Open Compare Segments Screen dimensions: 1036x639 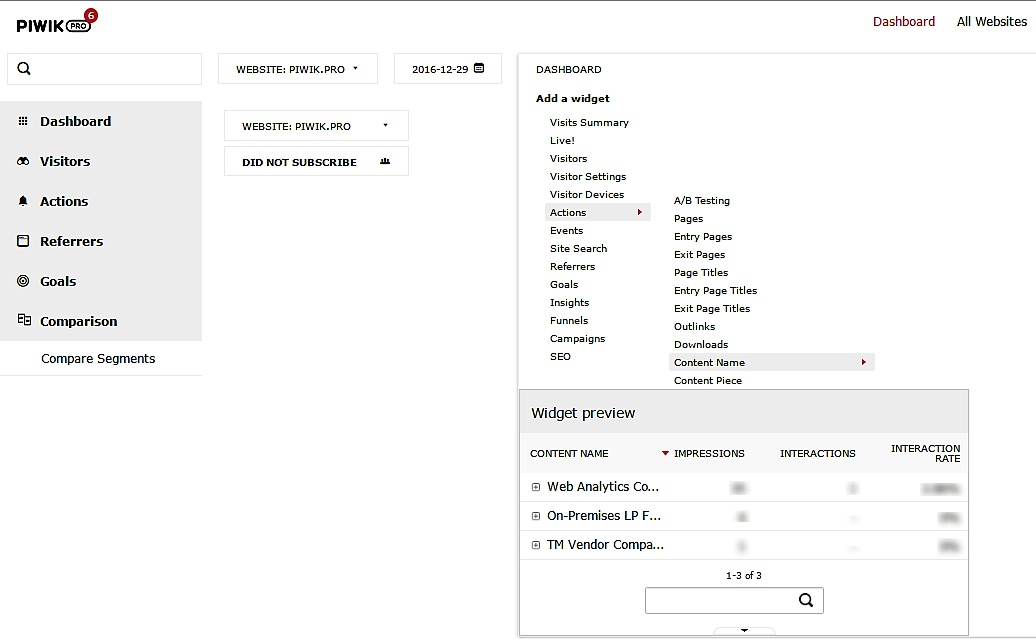click(98, 357)
